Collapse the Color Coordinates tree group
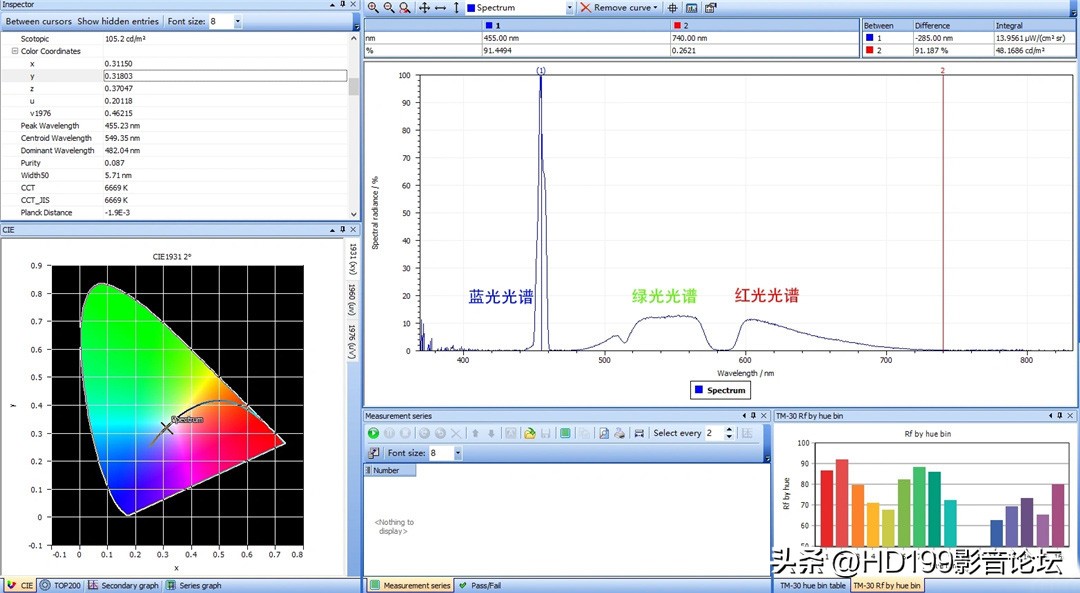 [x=15, y=51]
